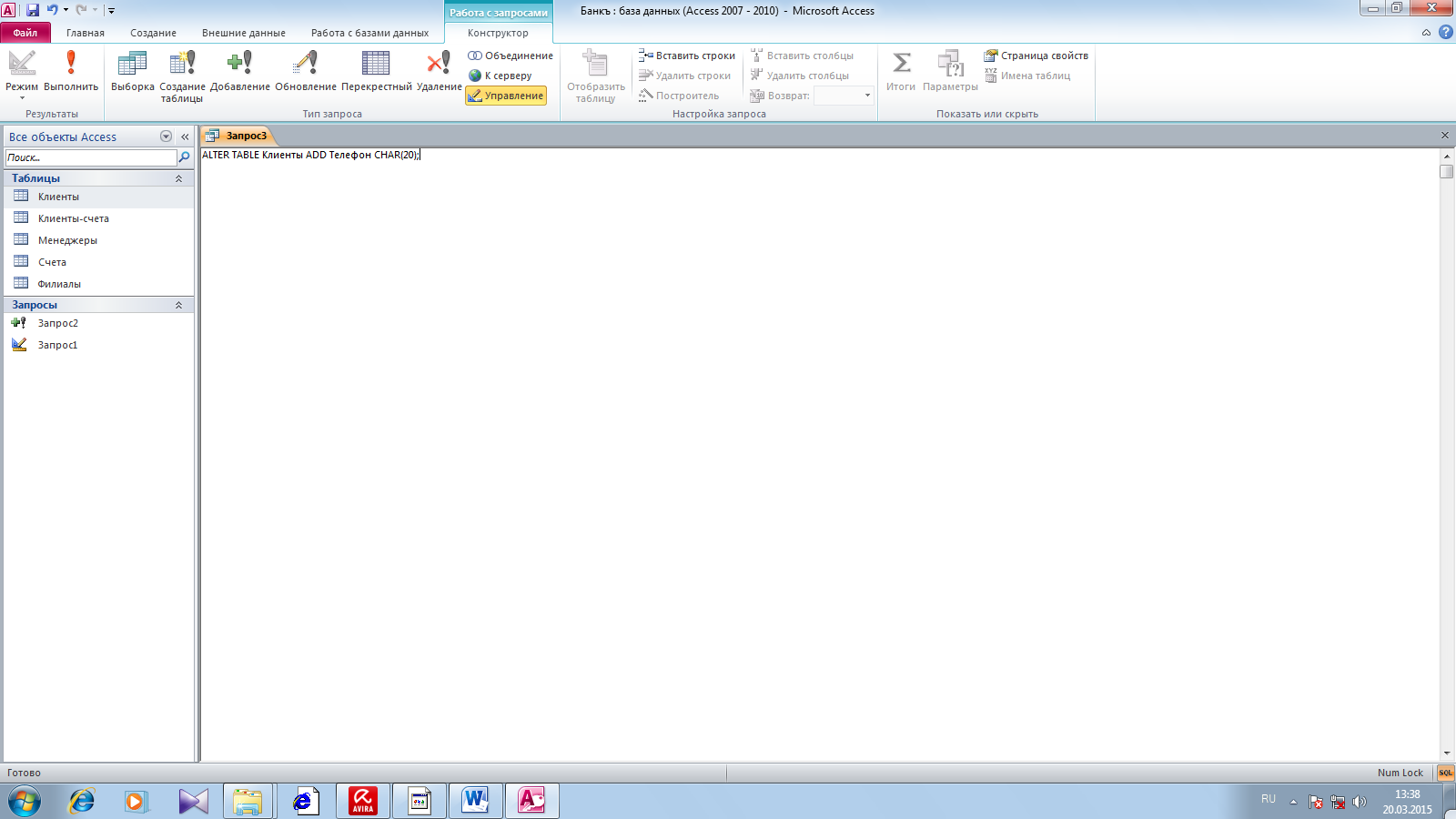
Task: Open Windows Explorer folder in taskbar
Action: [x=248, y=801]
